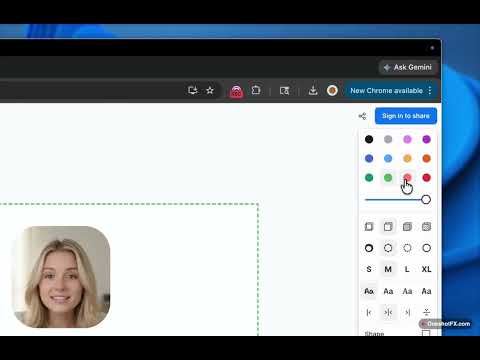Set fill style to semi
Viewport: 480px width, 360px height.
[x=388, y=227]
